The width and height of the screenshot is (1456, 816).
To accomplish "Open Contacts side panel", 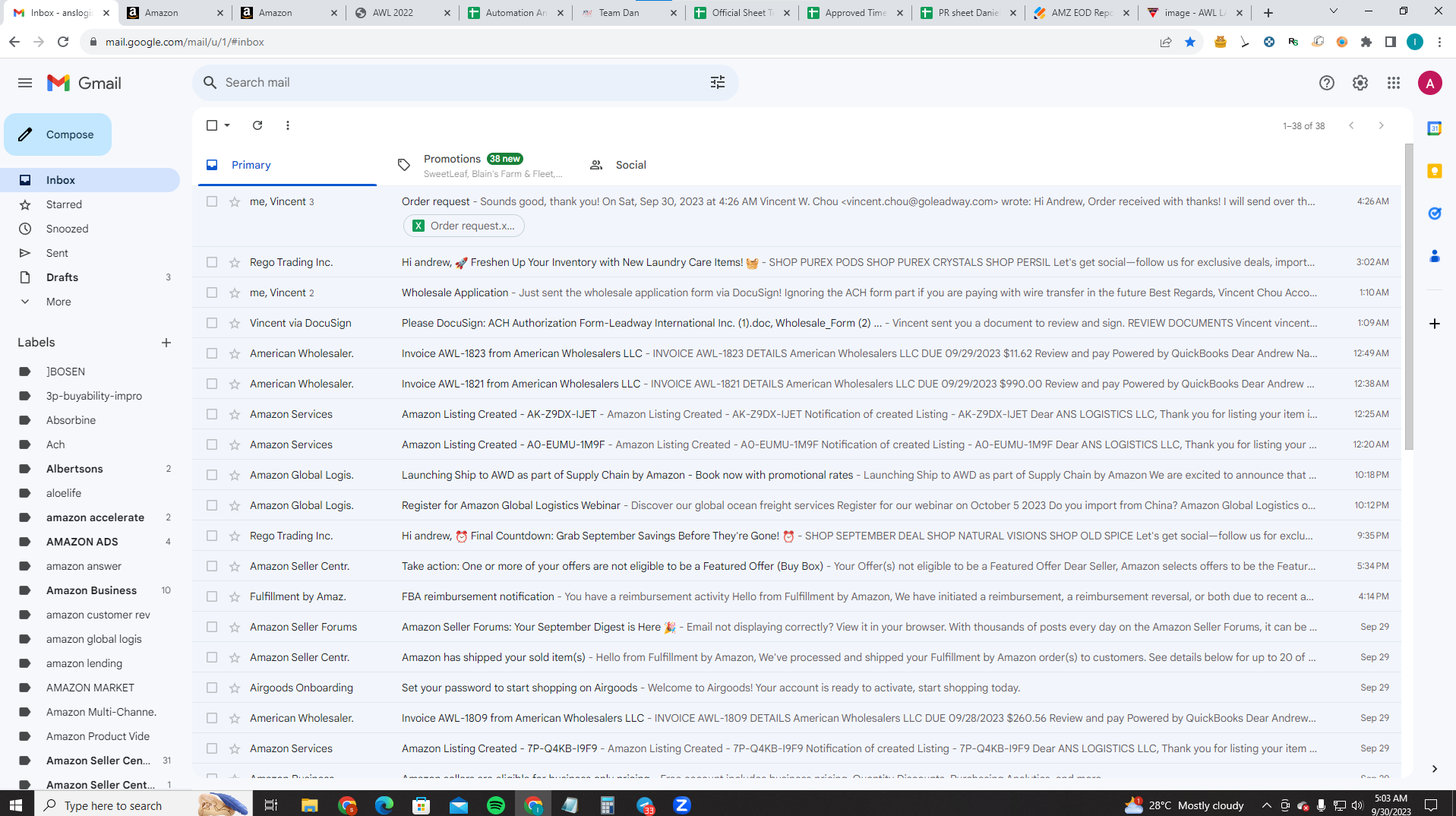I will (1435, 256).
